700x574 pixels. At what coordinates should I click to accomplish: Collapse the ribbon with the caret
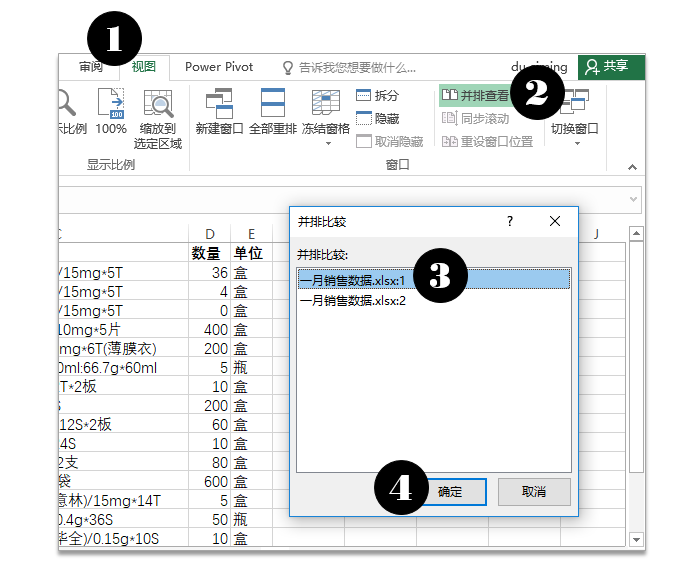(632, 167)
